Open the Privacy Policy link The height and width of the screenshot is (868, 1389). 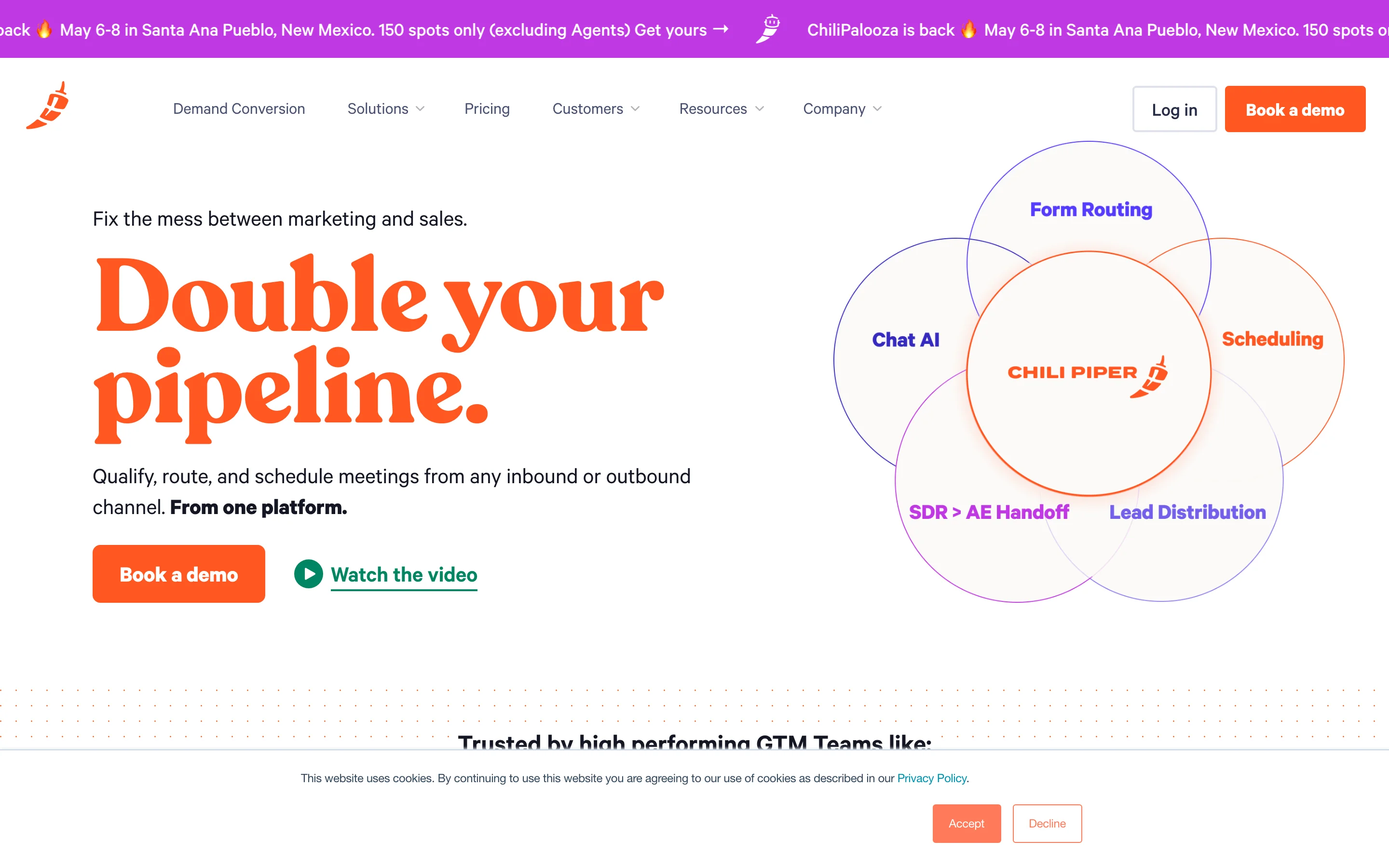(x=931, y=778)
